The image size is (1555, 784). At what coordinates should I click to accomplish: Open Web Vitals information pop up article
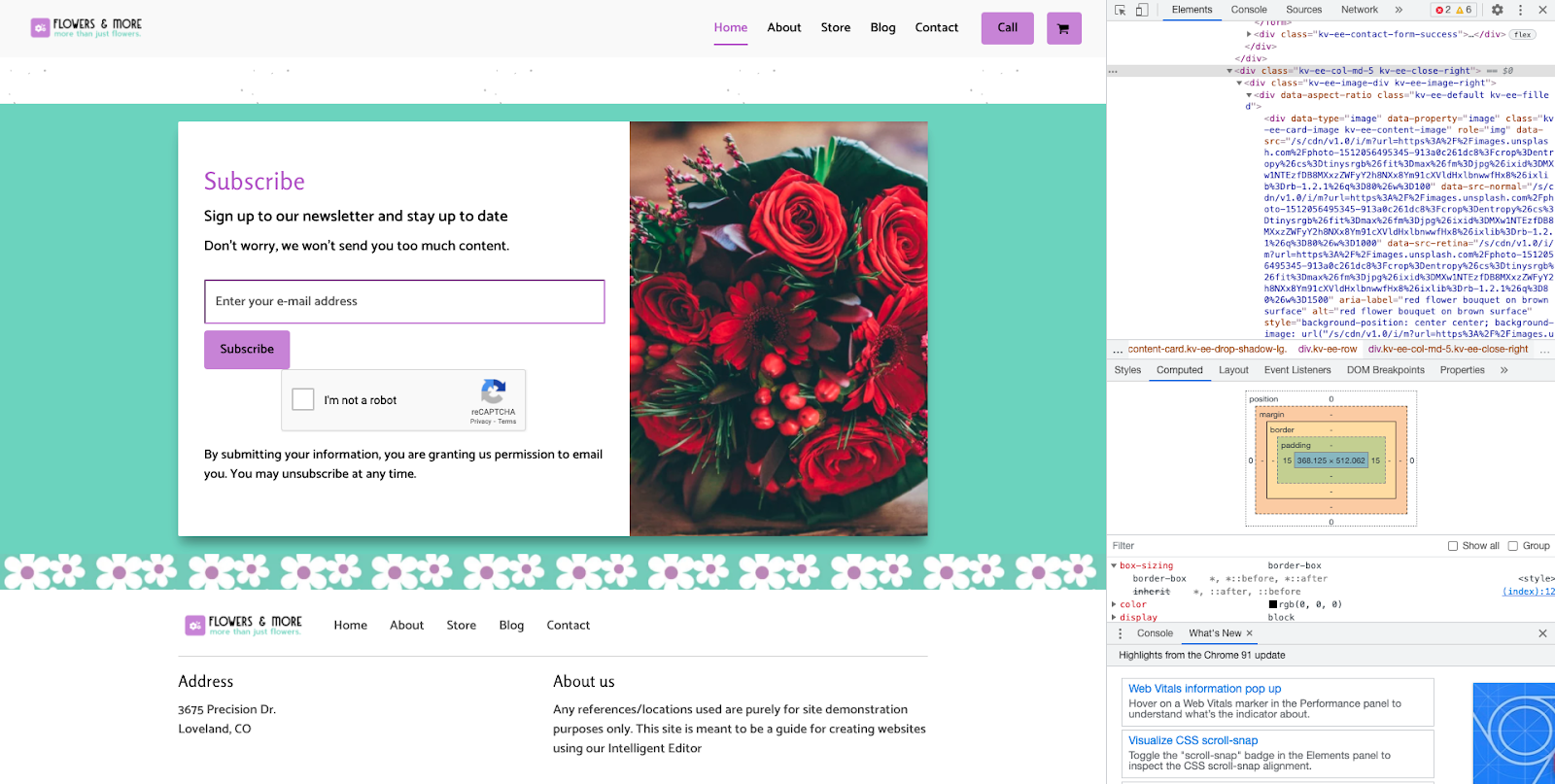point(1204,689)
